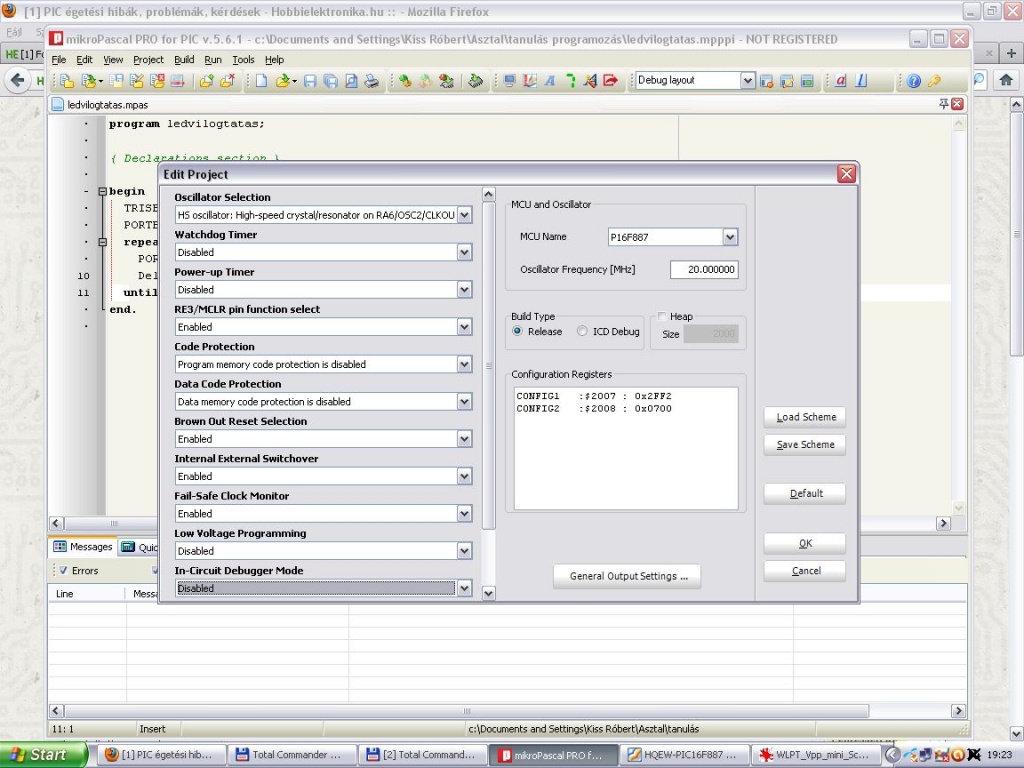The image size is (1024, 768).
Task: Open the Project menu
Action: [x=148, y=59]
